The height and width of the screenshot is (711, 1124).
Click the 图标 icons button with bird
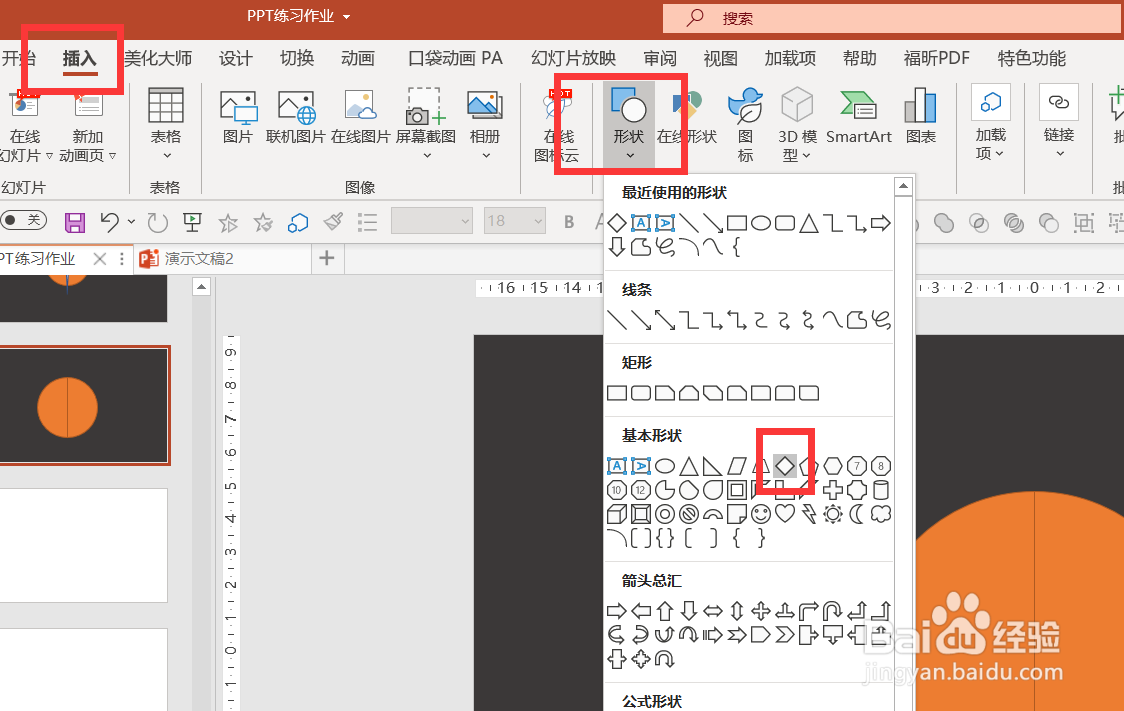click(746, 124)
